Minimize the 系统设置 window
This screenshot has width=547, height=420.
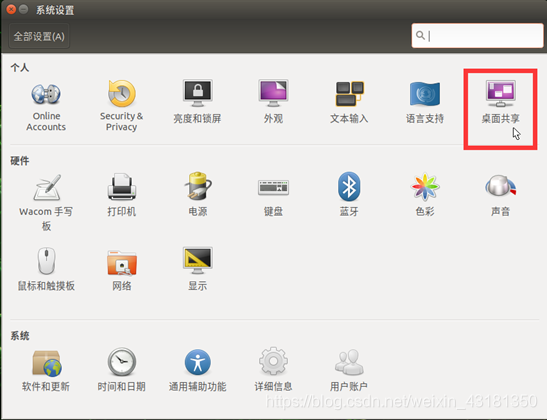24,9
